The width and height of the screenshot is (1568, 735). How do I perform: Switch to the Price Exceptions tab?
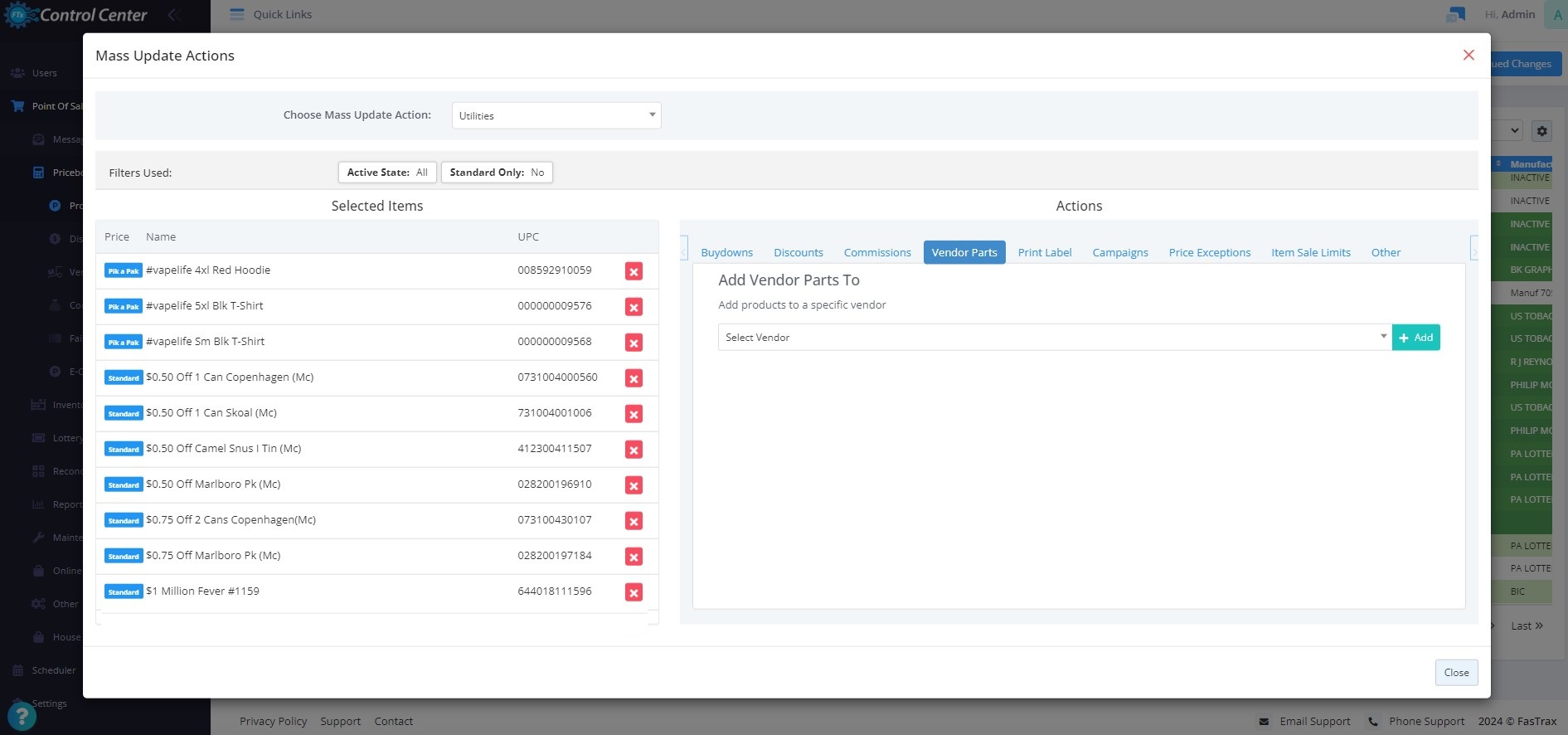[1209, 252]
